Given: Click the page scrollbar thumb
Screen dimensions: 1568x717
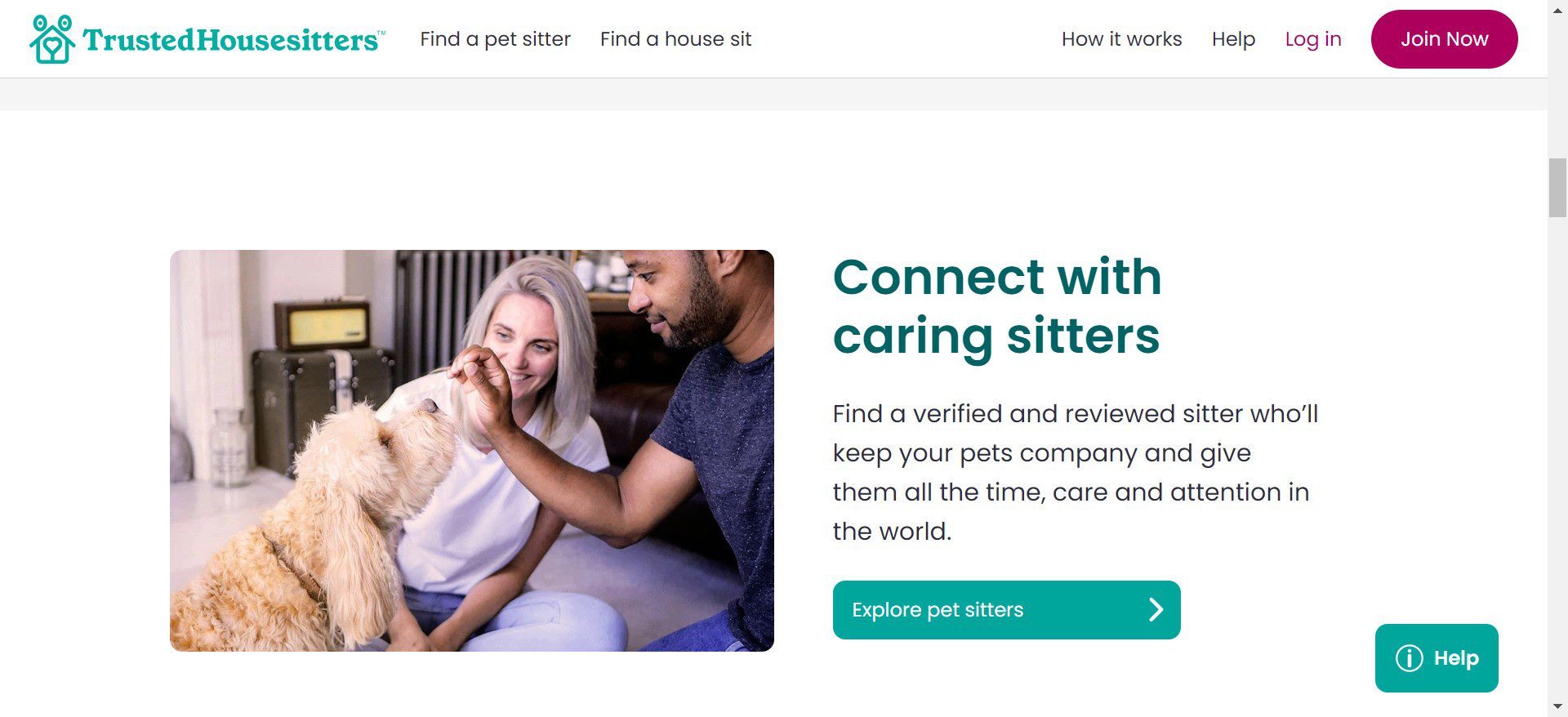Looking at the screenshot, I should click(1557, 189).
